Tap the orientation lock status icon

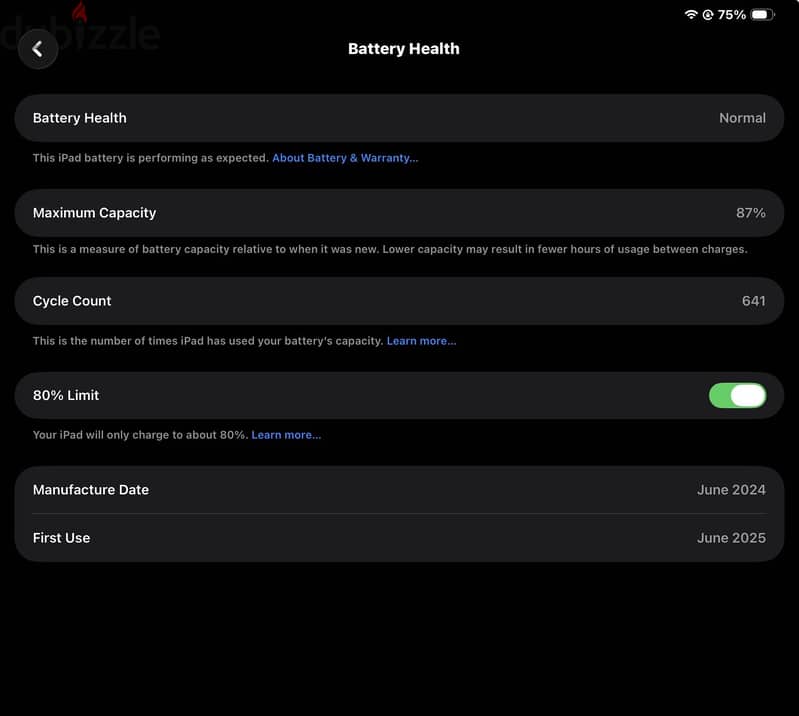[708, 15]
